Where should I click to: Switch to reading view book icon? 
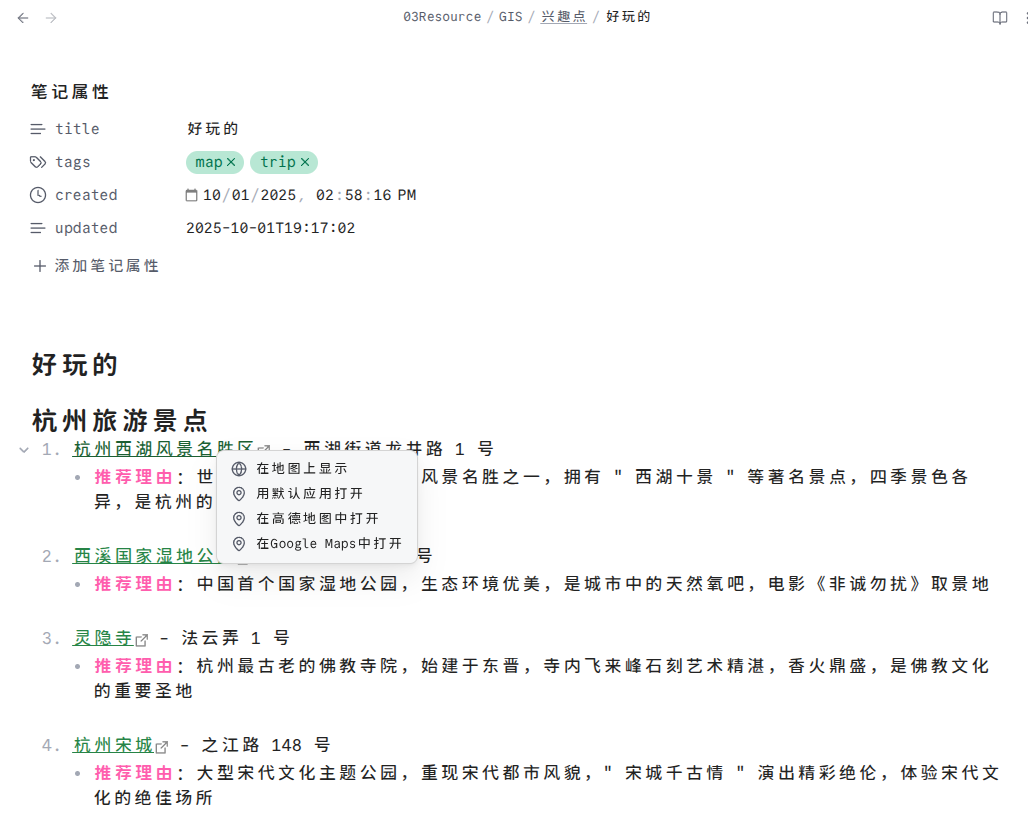pos(999,18)
